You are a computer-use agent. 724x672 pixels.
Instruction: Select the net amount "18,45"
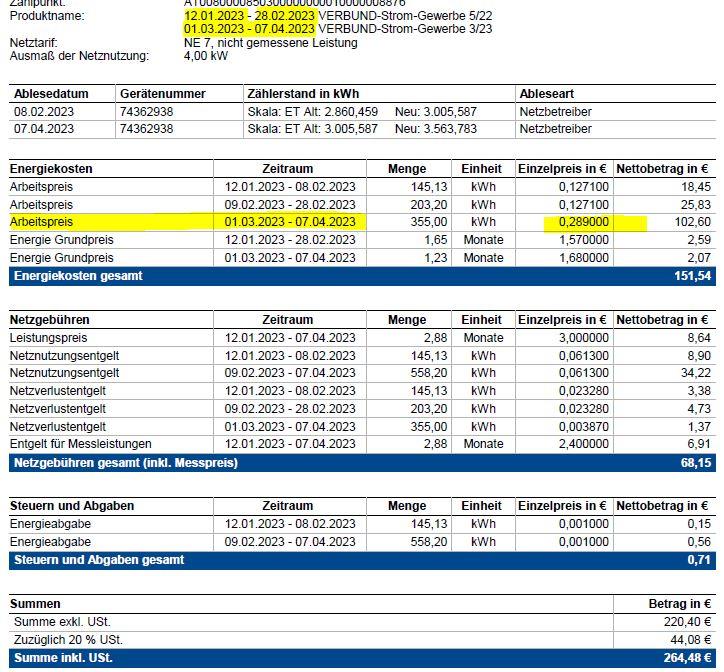coord(696,187)
